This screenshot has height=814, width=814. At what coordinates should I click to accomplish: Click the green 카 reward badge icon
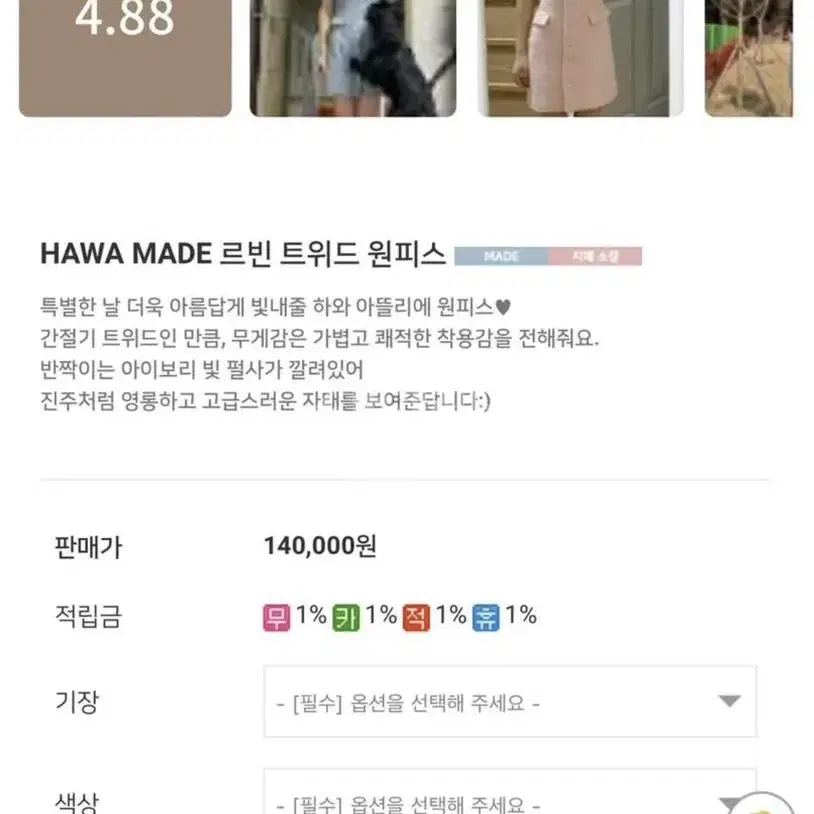point(346,617)
